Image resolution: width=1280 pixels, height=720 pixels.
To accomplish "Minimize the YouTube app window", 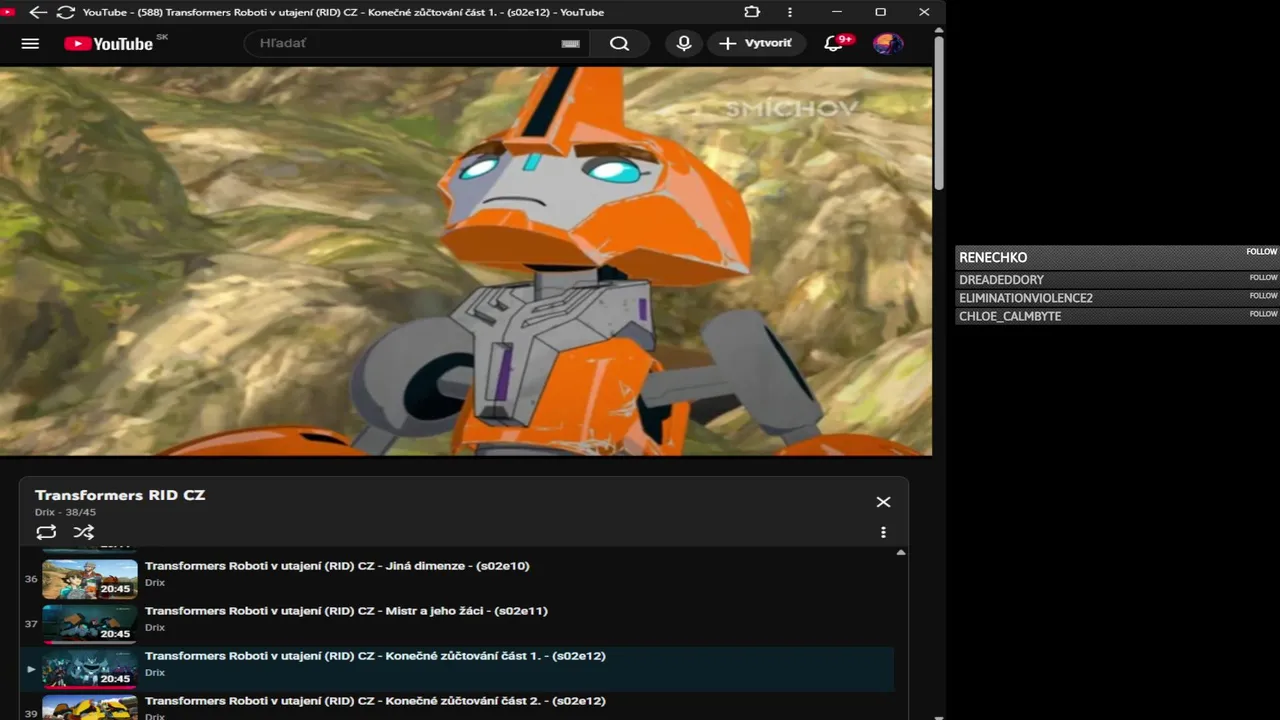I will (838, 12).
